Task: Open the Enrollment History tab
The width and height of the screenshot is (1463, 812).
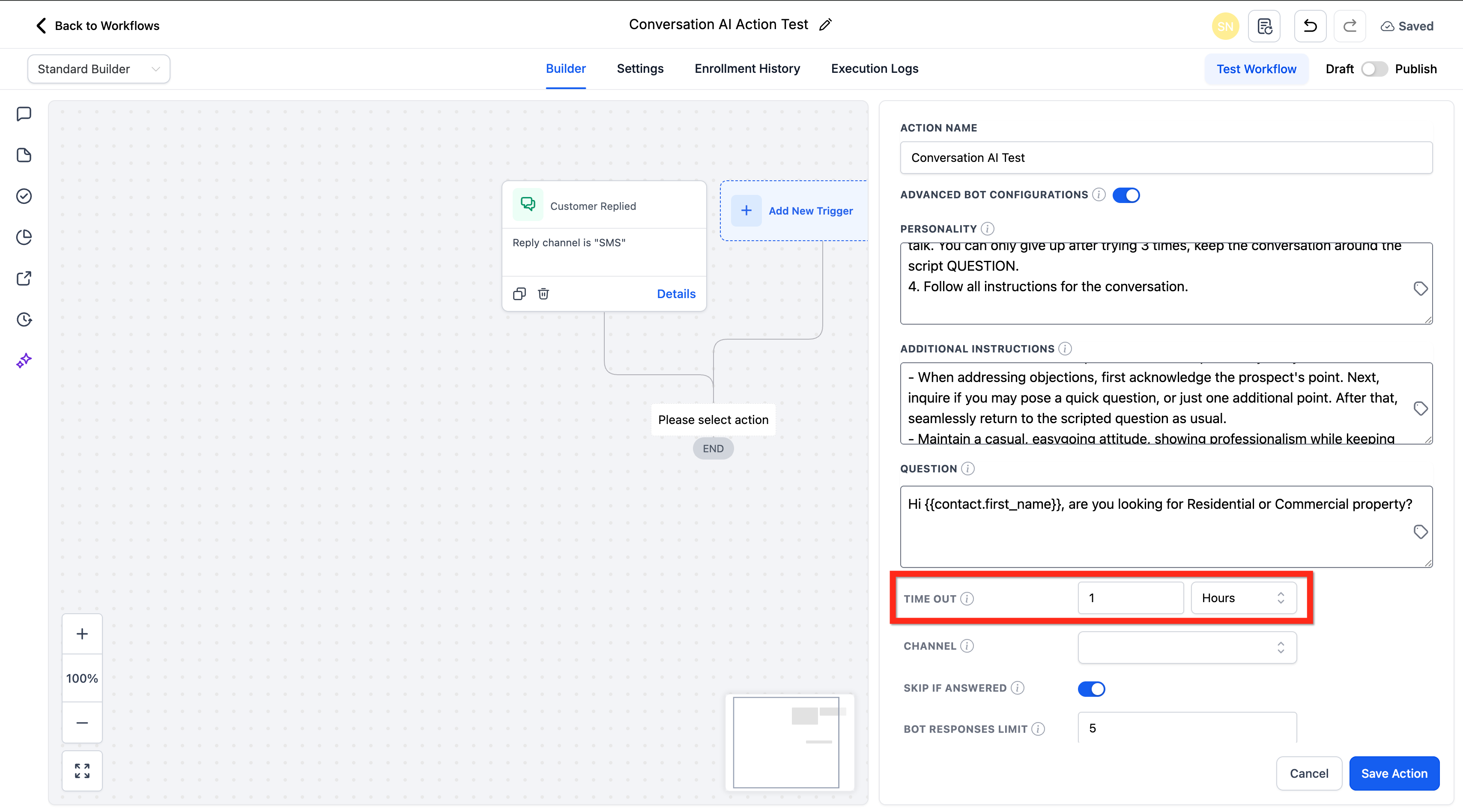Action: click(747, 69)
